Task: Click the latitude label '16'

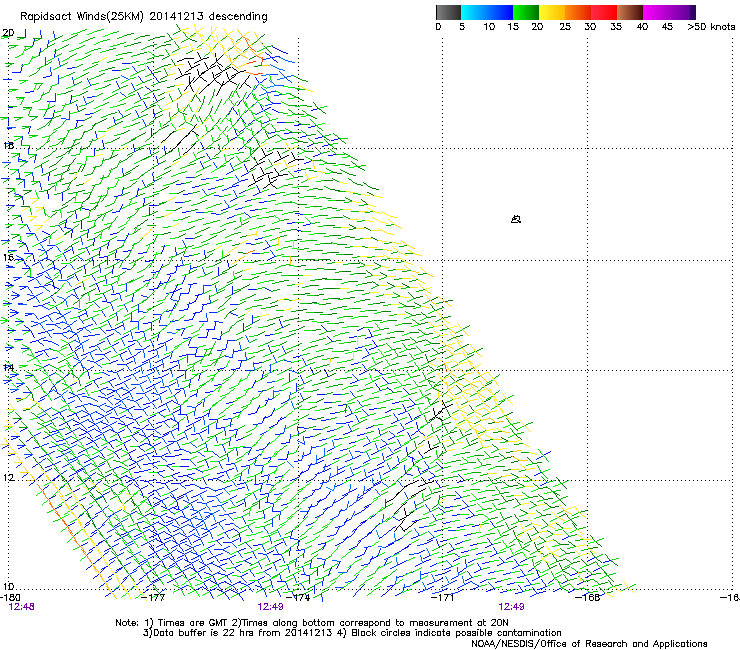Action: point(8,258)
